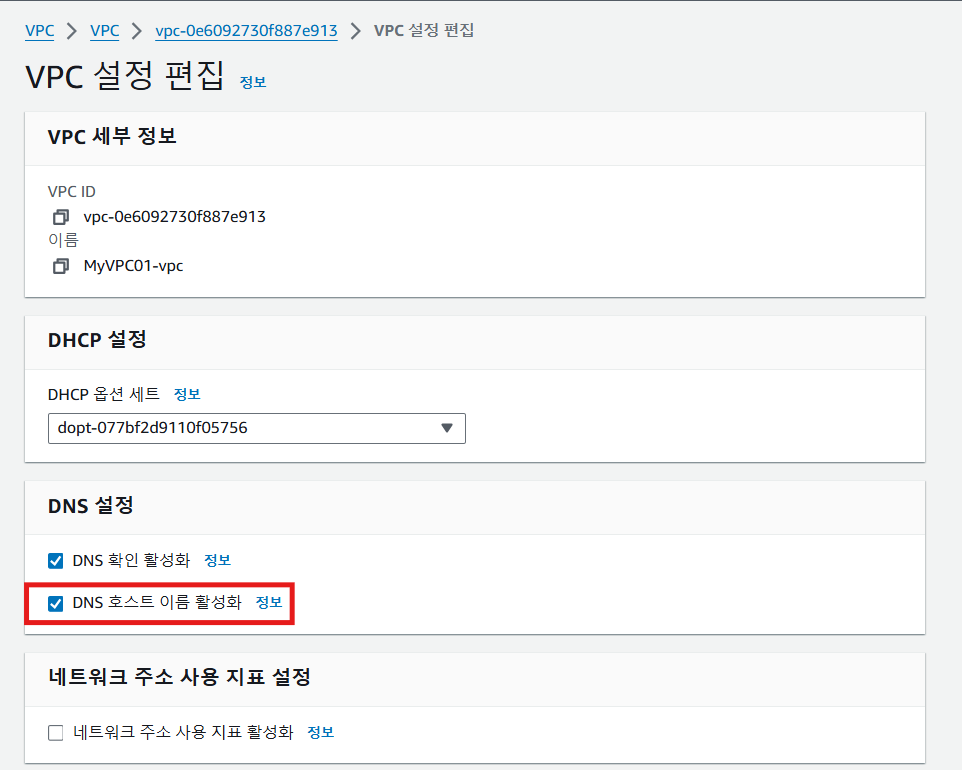
Task: Click the DNS 호스트 이름 활성화 label
Action: point(157,603)
